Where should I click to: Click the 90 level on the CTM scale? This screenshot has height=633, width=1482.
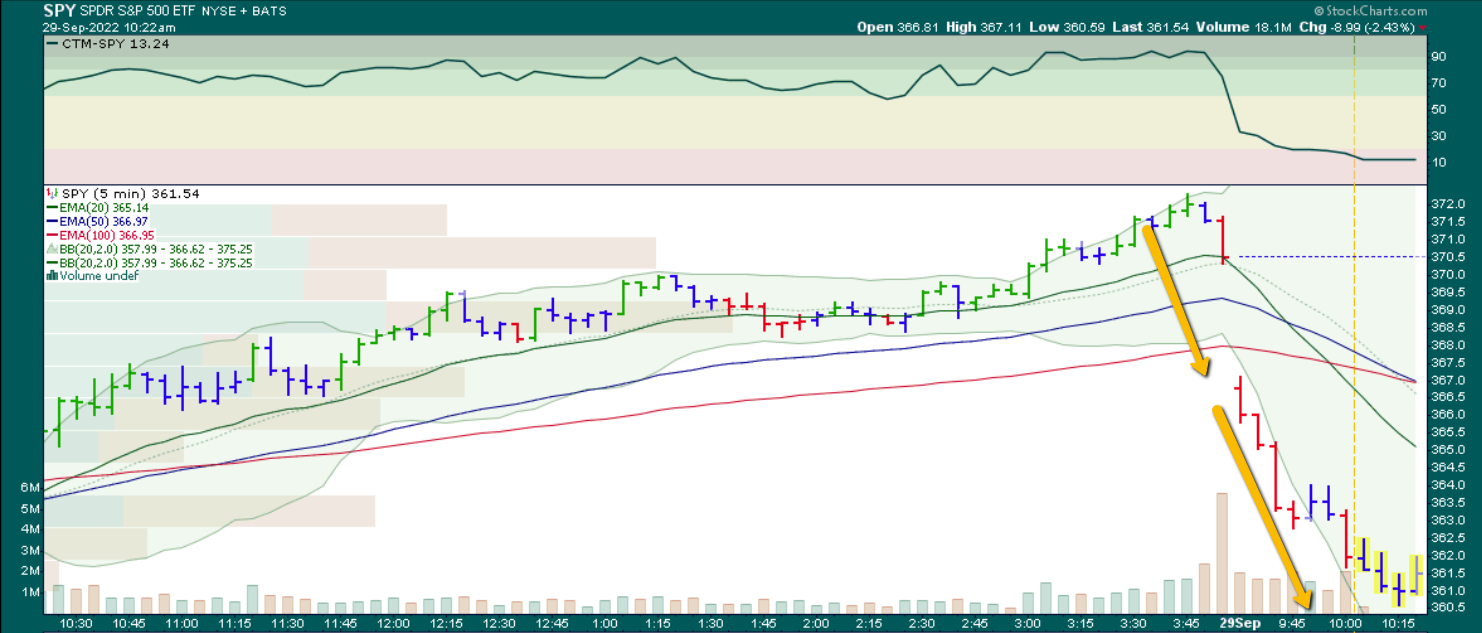click(1439, 56)
